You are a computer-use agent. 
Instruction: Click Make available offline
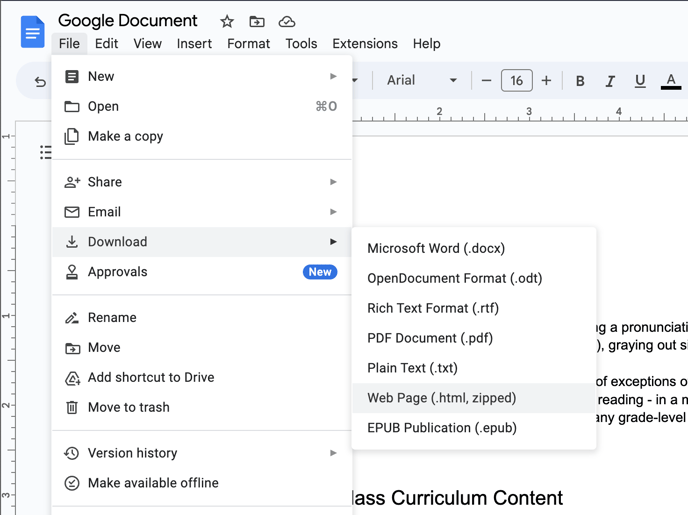pyautogui.click(x=202, y=483)
